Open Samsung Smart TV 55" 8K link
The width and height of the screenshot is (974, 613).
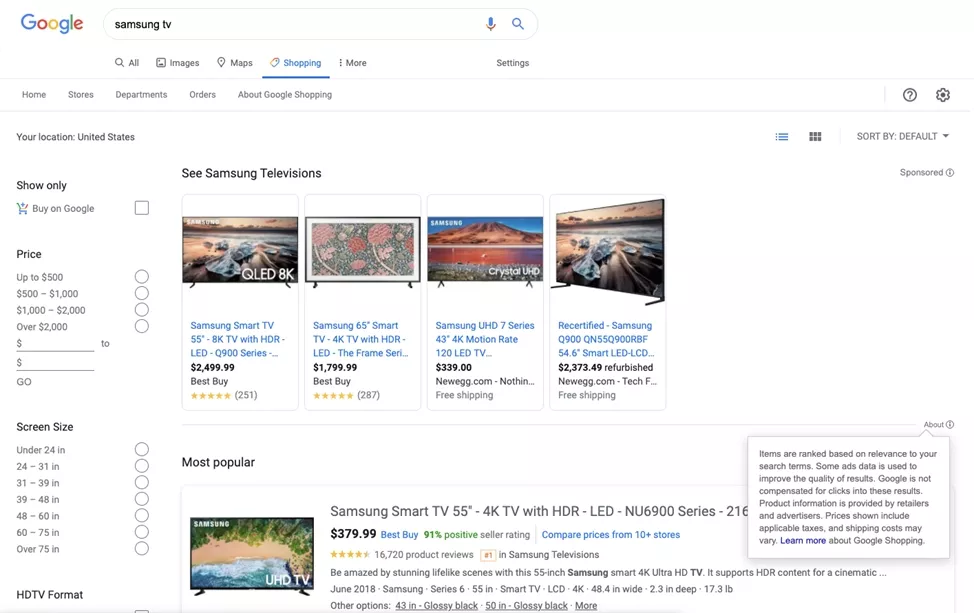click(238, 339)
